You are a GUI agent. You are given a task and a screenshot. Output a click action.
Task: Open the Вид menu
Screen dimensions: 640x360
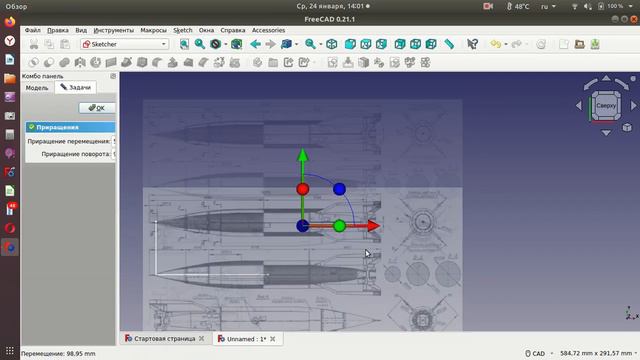point(81,30)
